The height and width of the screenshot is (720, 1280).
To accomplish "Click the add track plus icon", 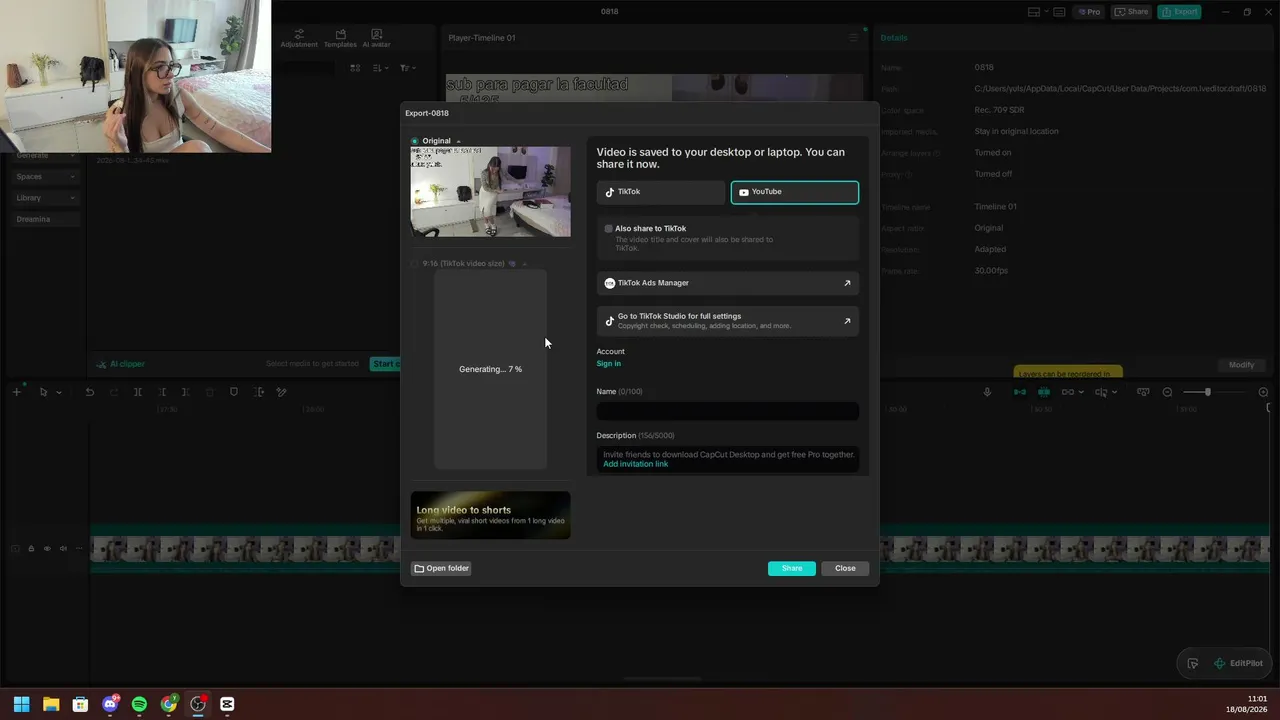I will (x=16, y=392).
